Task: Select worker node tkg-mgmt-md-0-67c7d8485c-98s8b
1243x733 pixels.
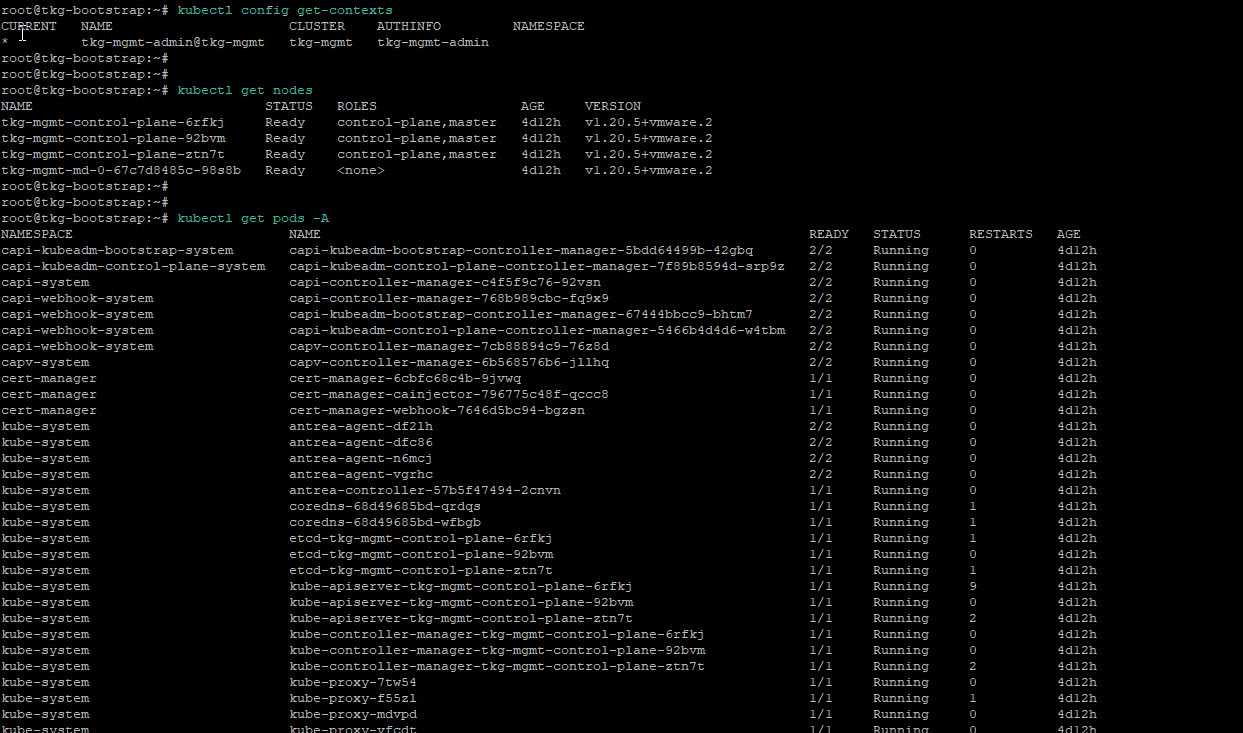Action: (121, 170)
